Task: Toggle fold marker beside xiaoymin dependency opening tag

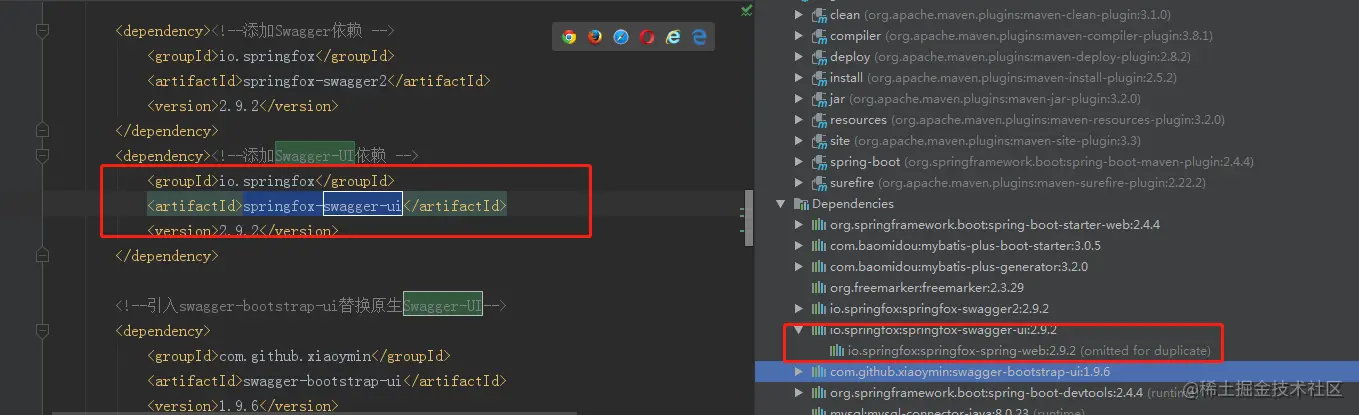Action: coord(42,331)
